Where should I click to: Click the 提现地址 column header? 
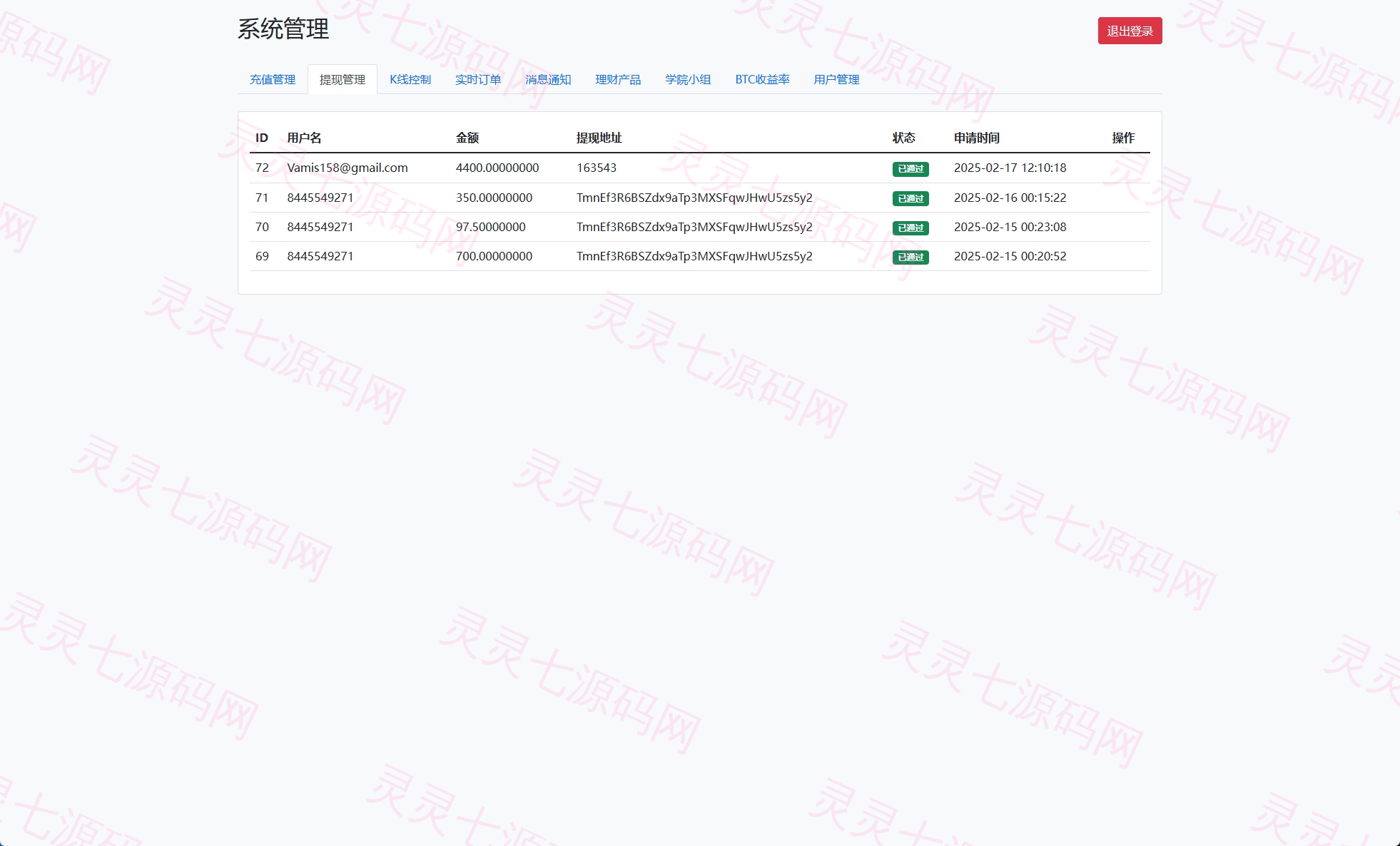point(599,138)
